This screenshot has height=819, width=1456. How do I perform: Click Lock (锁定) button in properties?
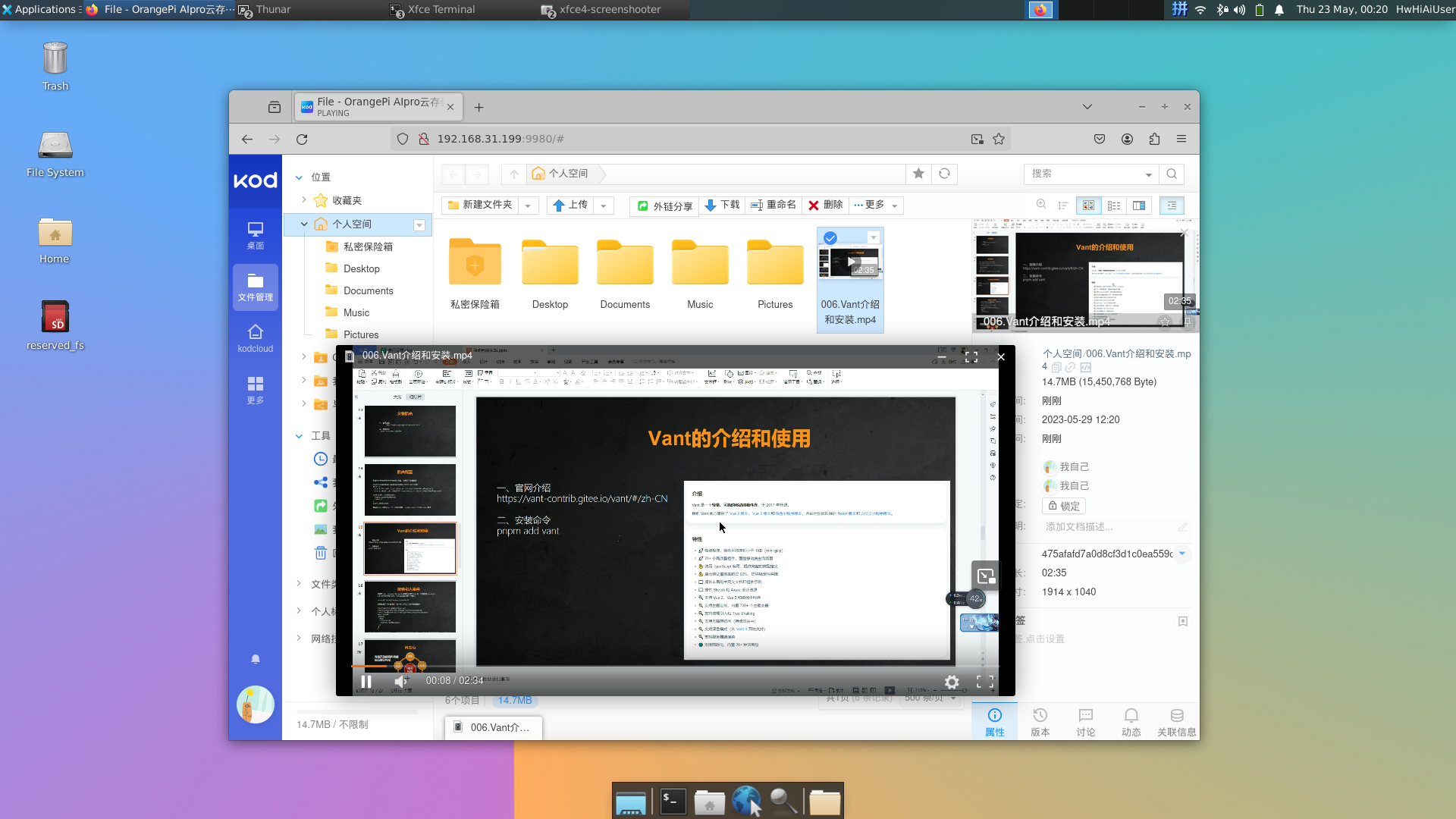[x=1064, y=506]
